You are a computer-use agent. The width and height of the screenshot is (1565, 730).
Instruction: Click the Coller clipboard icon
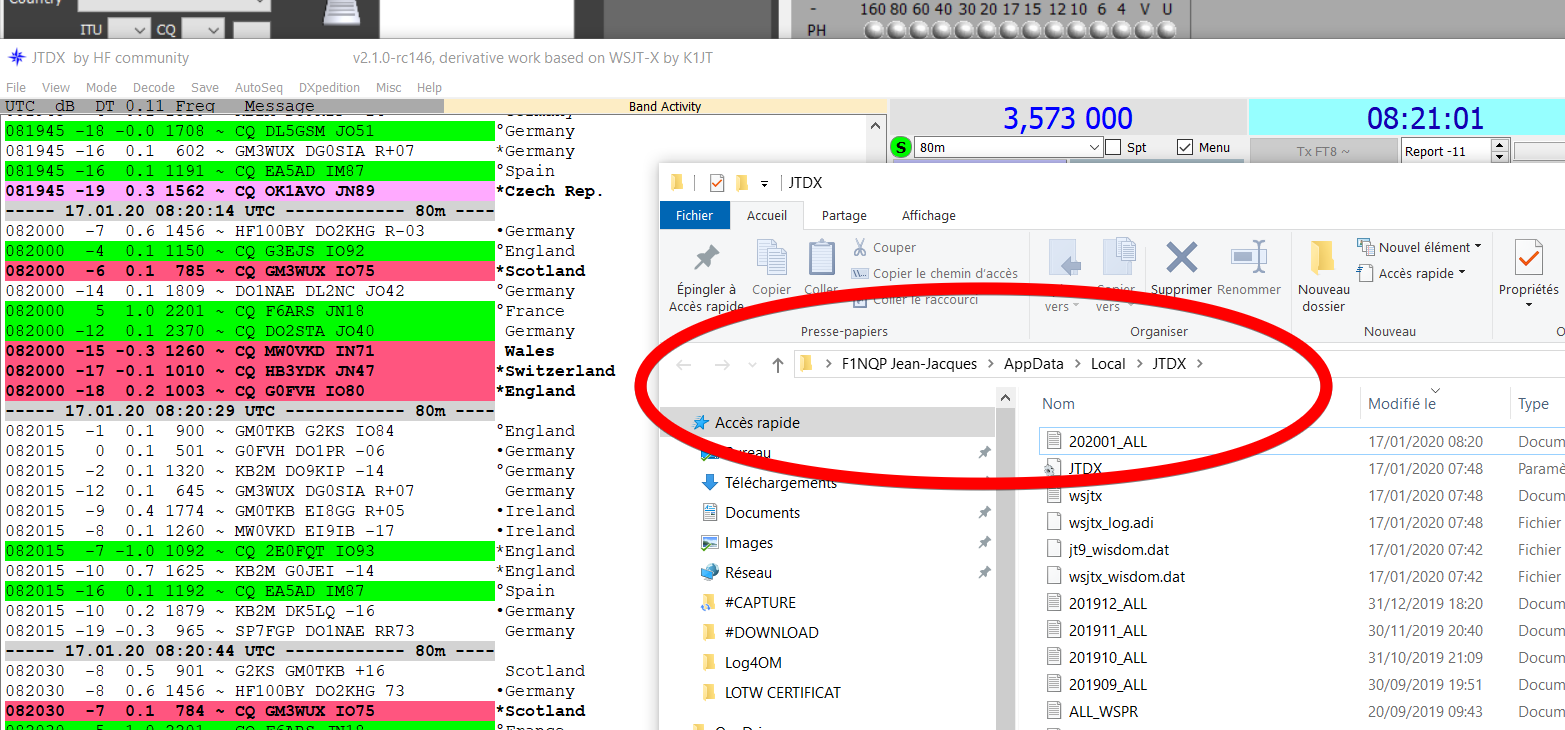(x=821, y=258)
